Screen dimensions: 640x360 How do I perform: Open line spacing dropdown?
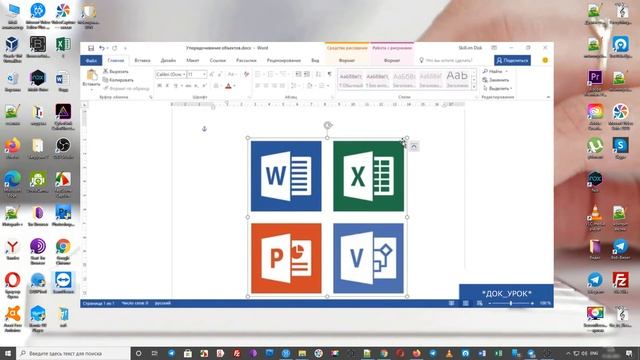pos(295,86)
